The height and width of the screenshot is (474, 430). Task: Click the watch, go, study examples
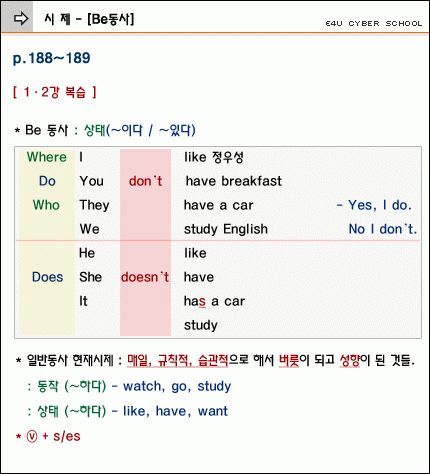[177, 386]
